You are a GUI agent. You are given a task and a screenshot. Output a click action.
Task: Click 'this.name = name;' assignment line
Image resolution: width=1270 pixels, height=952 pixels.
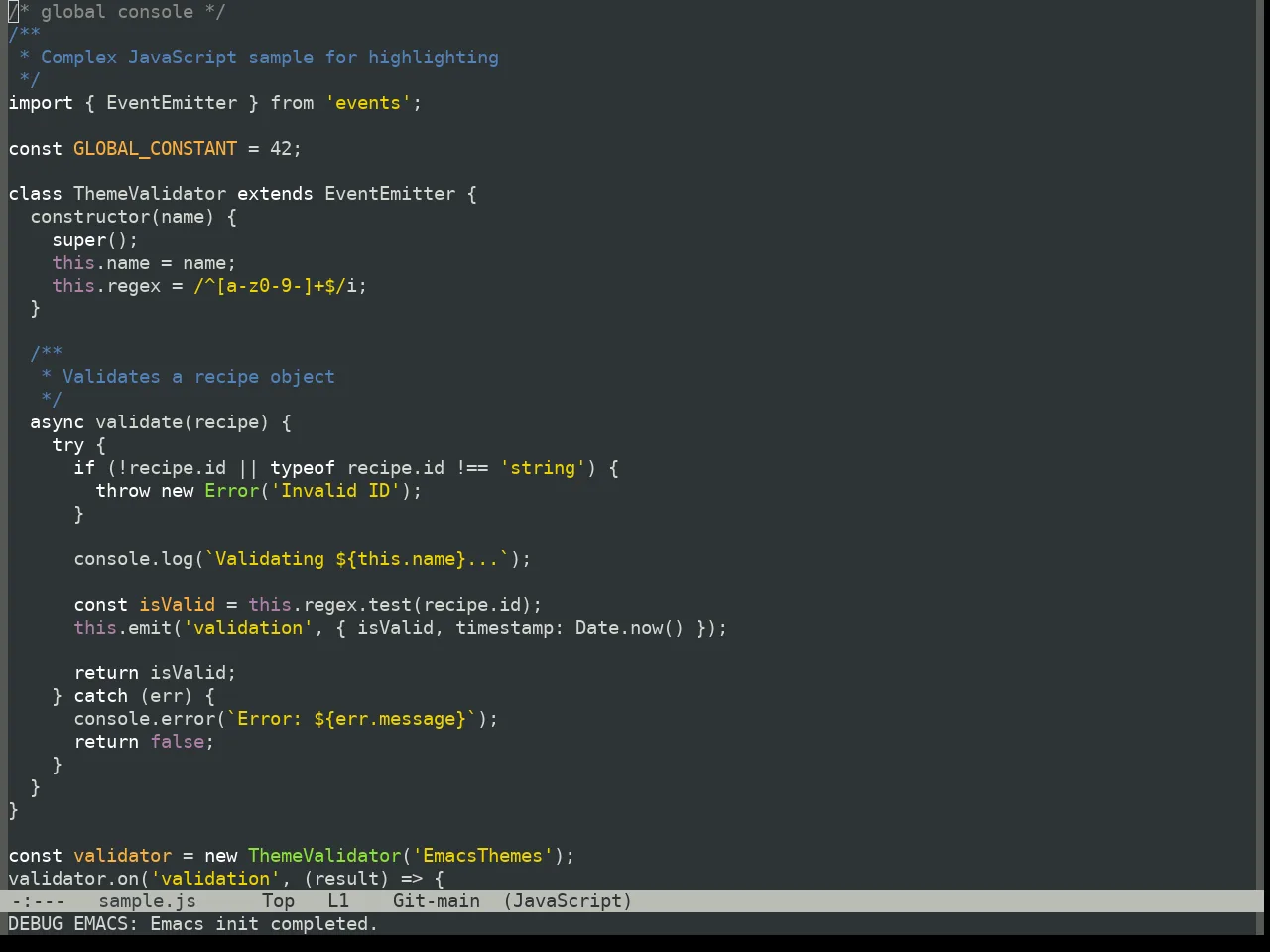tap(144, 263)
